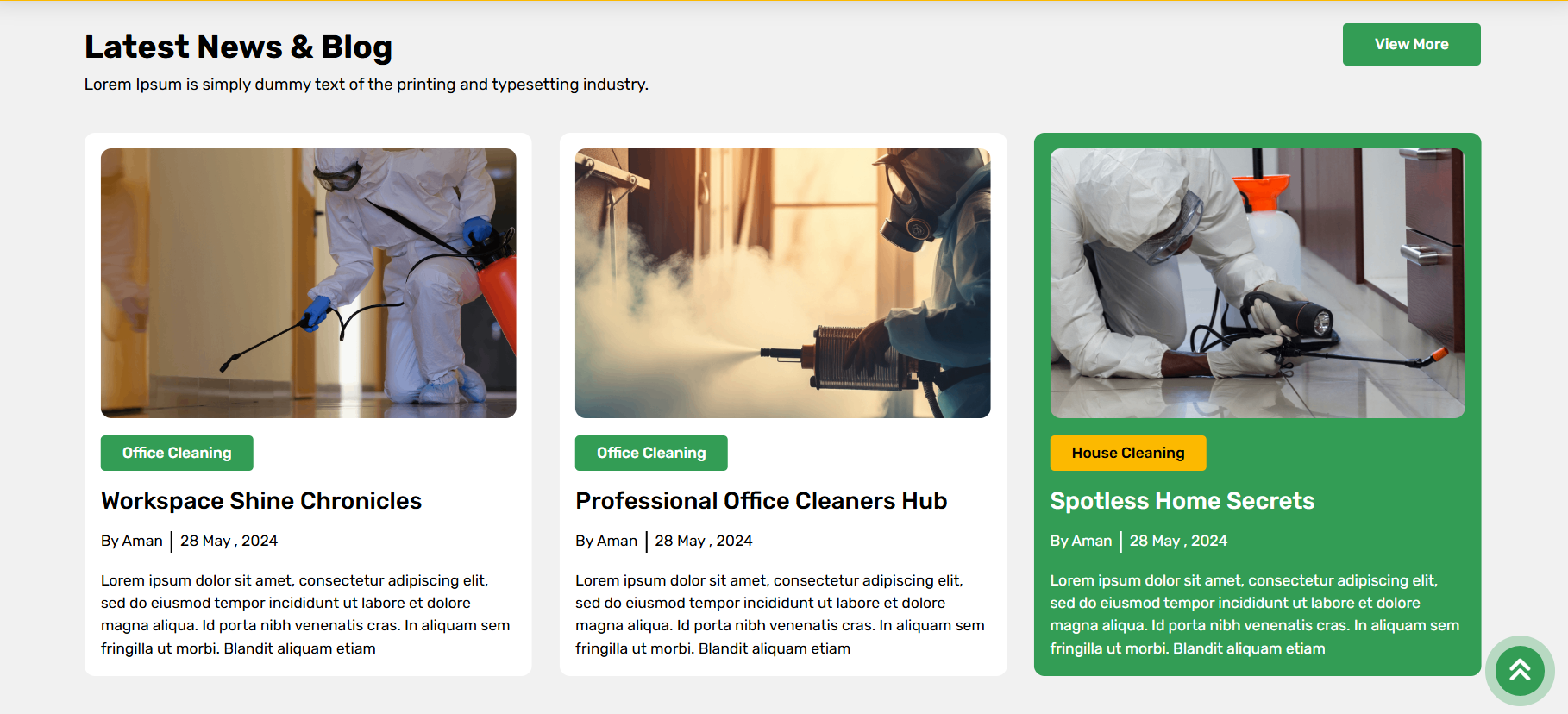Click the 28 May date under Workspace Shine Chronicles

229,542
